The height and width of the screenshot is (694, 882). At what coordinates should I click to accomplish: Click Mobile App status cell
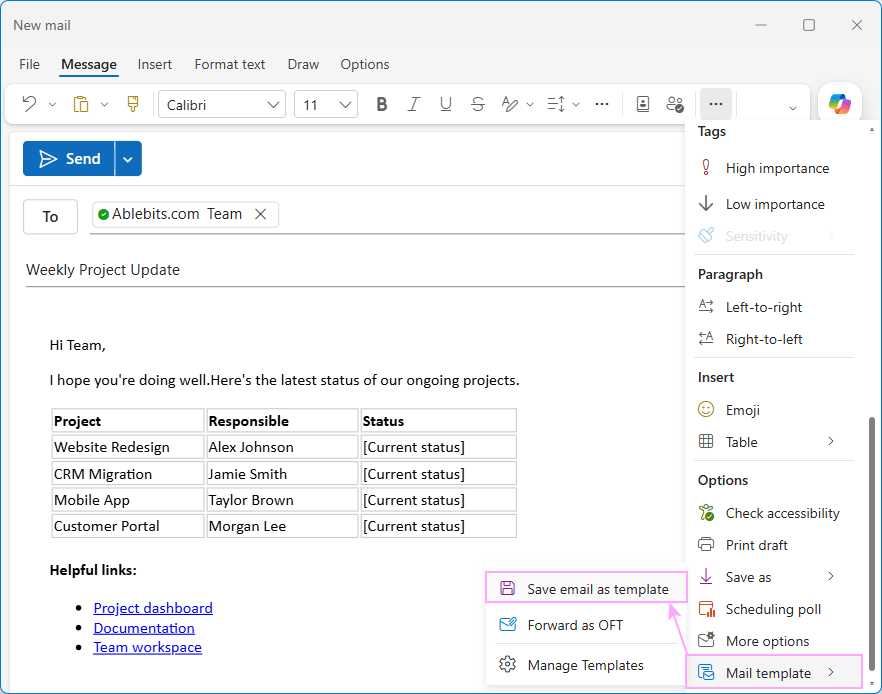439,500
